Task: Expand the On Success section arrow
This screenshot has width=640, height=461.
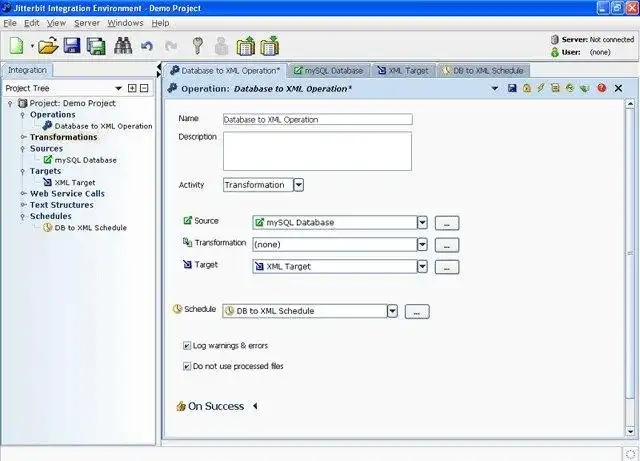Action: click(256, 406)
